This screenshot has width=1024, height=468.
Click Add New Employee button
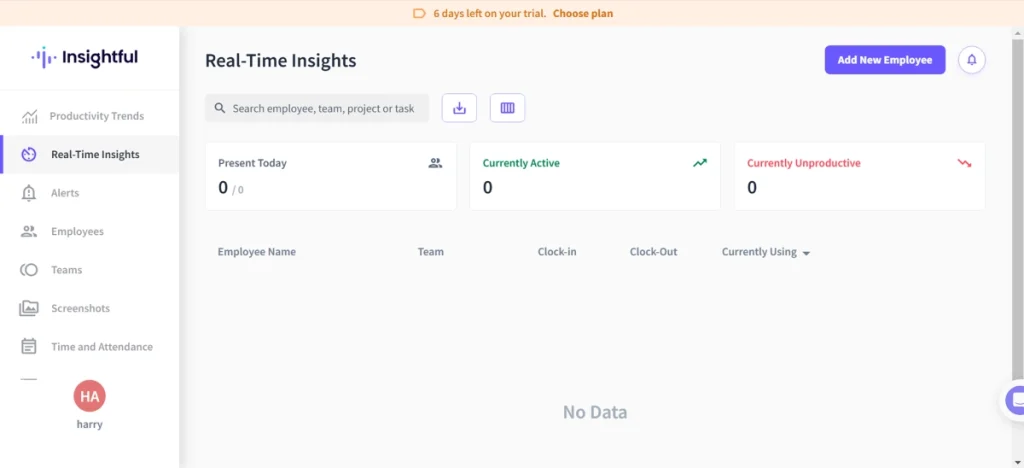click(x=885, y=60)
